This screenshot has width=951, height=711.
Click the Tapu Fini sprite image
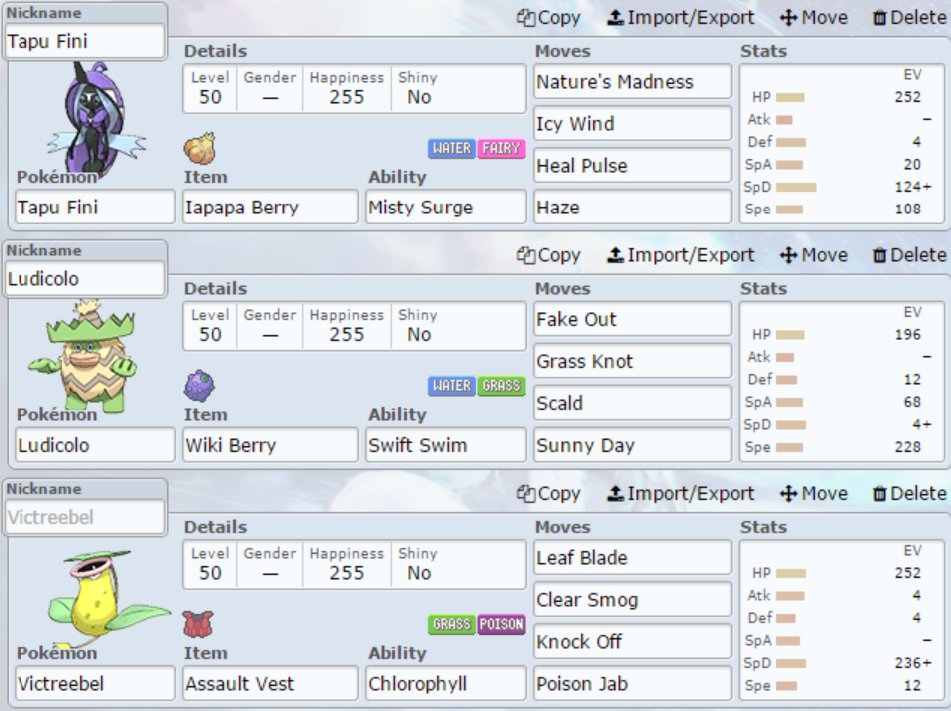96,118
